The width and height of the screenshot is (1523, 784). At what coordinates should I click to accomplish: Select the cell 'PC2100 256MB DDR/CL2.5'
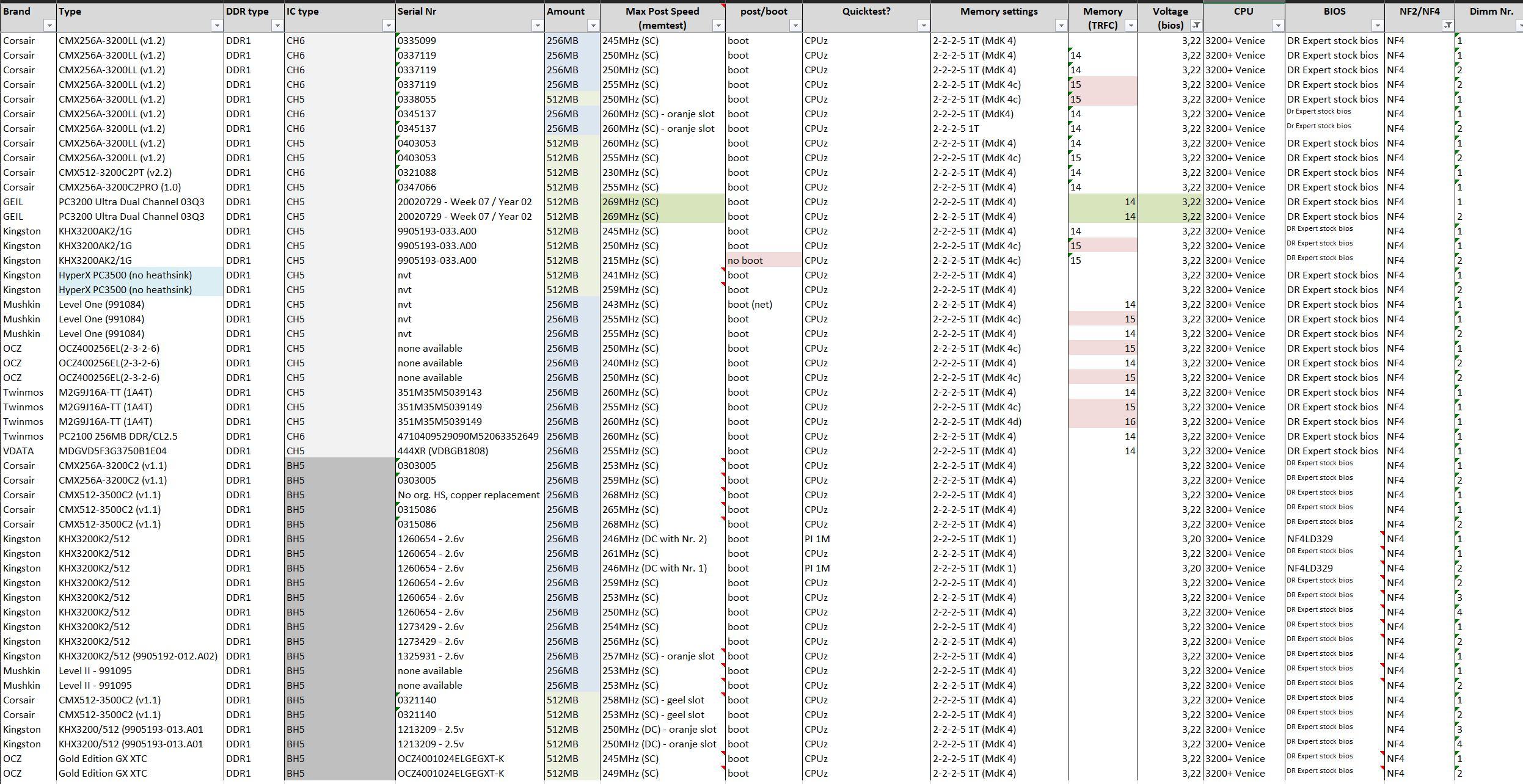141,436
